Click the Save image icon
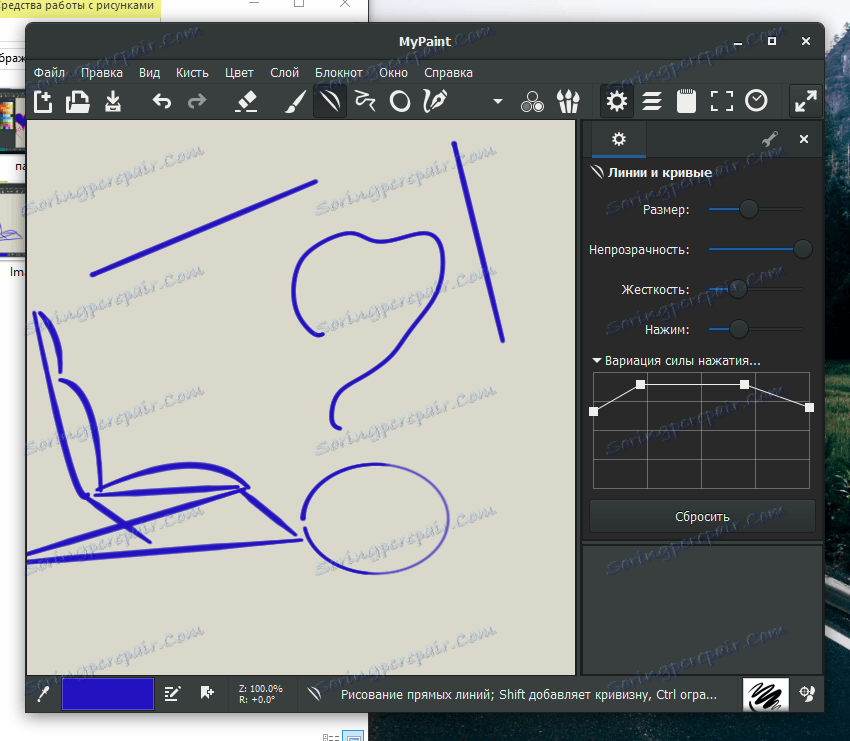The image size is (850, 741). tap(113, 101)
